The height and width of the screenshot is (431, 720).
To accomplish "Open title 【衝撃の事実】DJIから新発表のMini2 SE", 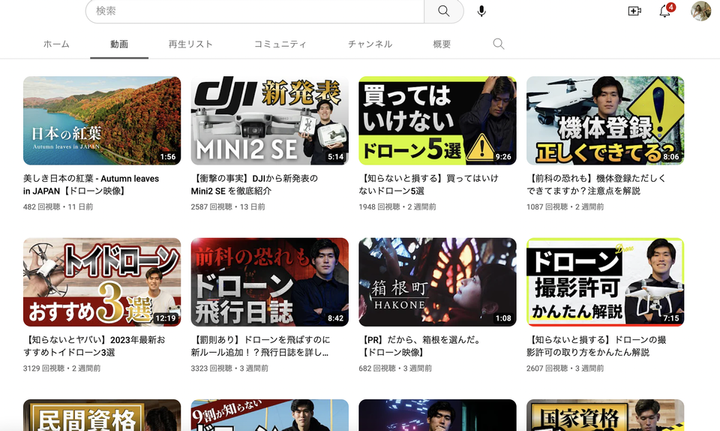I will (254, 185).
